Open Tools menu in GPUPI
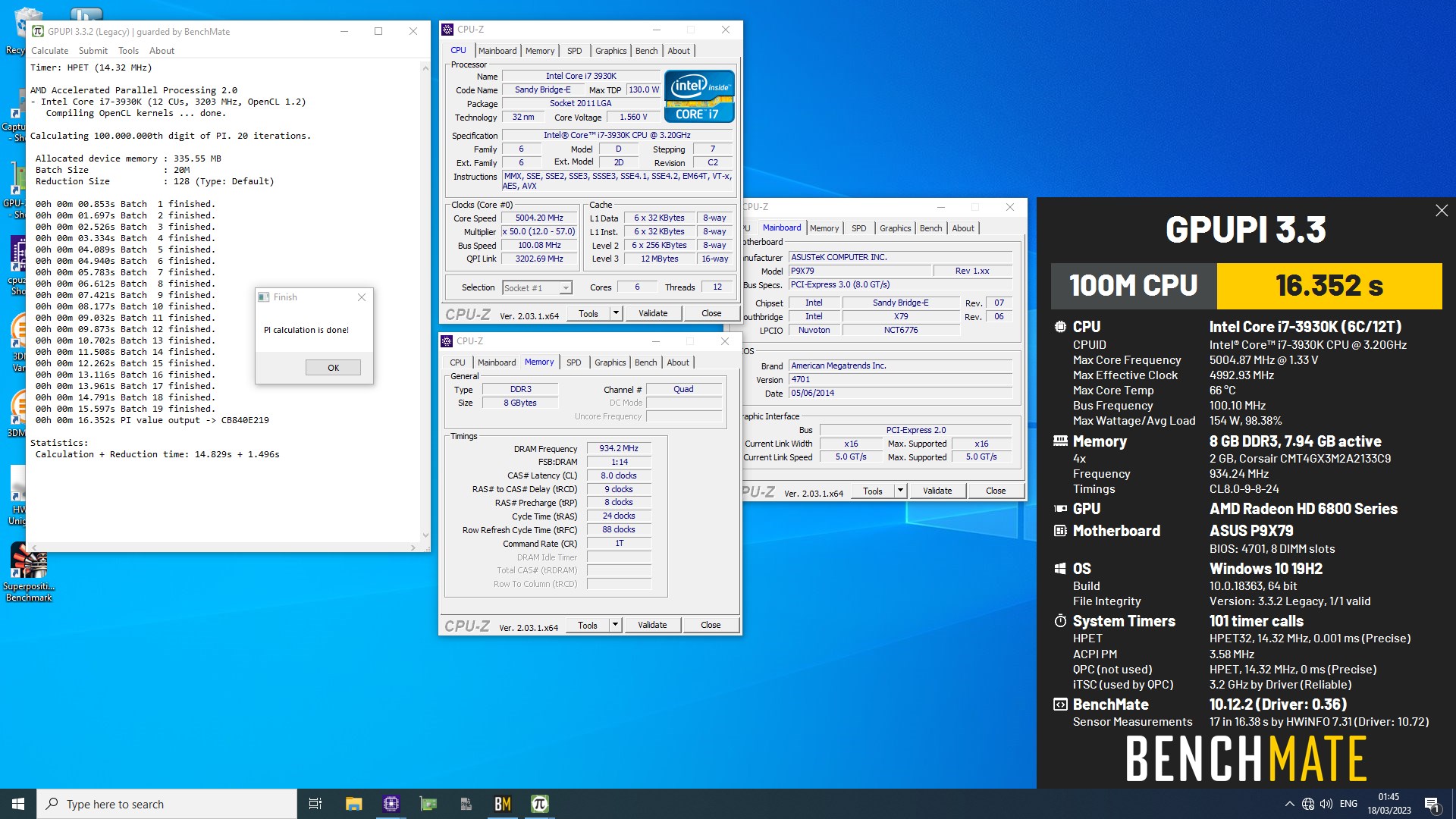The width and height of the screenshot is (1456, 819). click(x=128, y=51)
